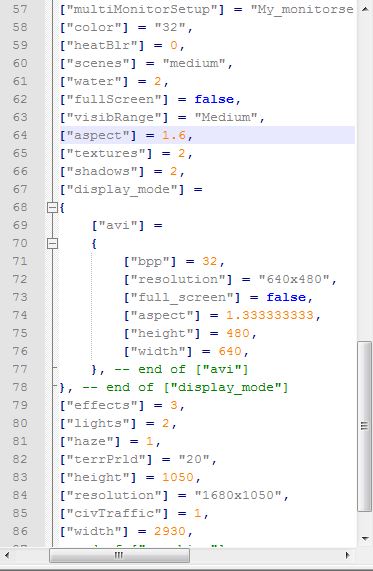
Task: Collapse the display_mode fold marker on line 68
Action: tap(52, 208)
